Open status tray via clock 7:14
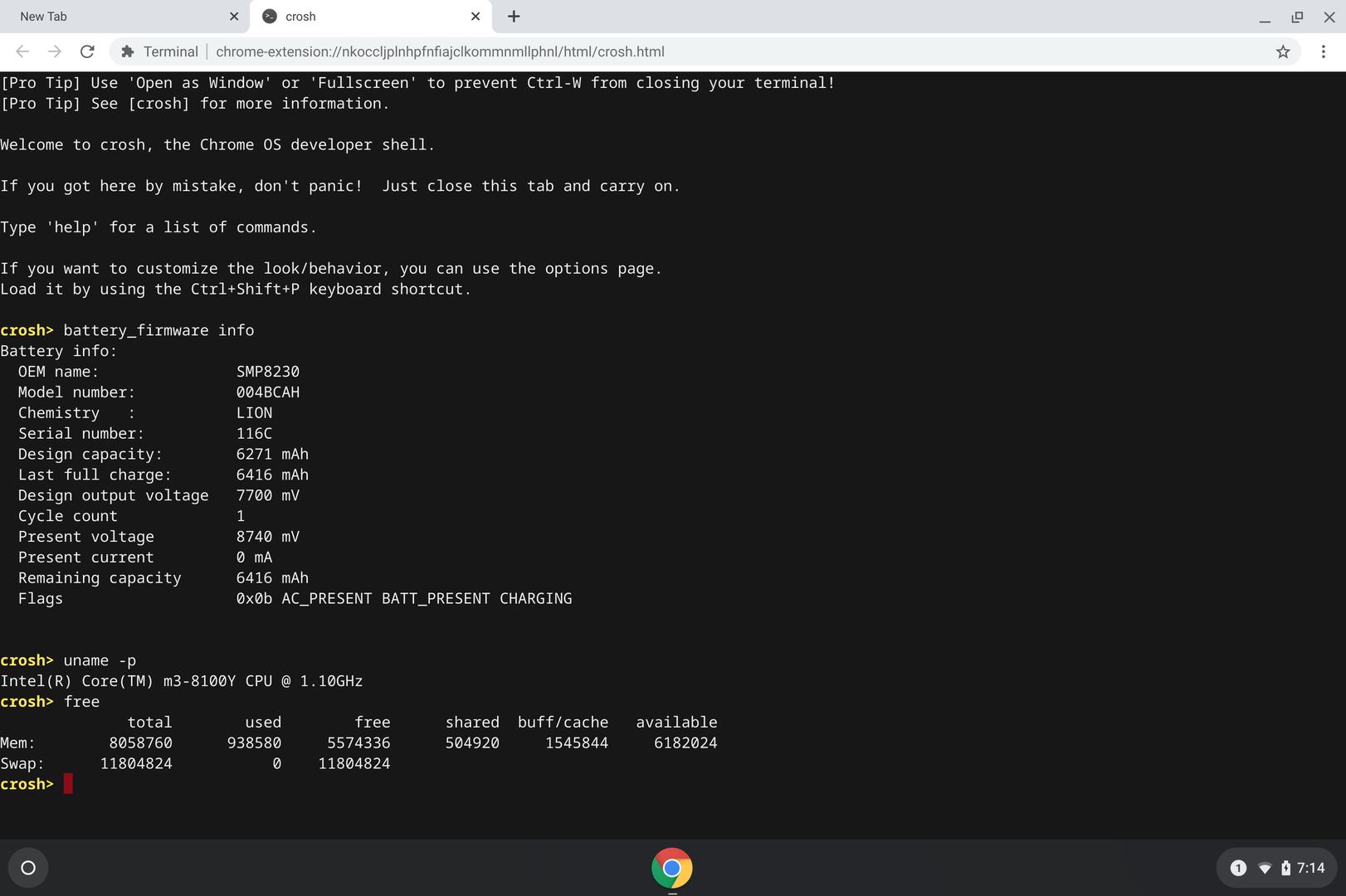Screen dimensions: 1346x896 pos(1311,868)
